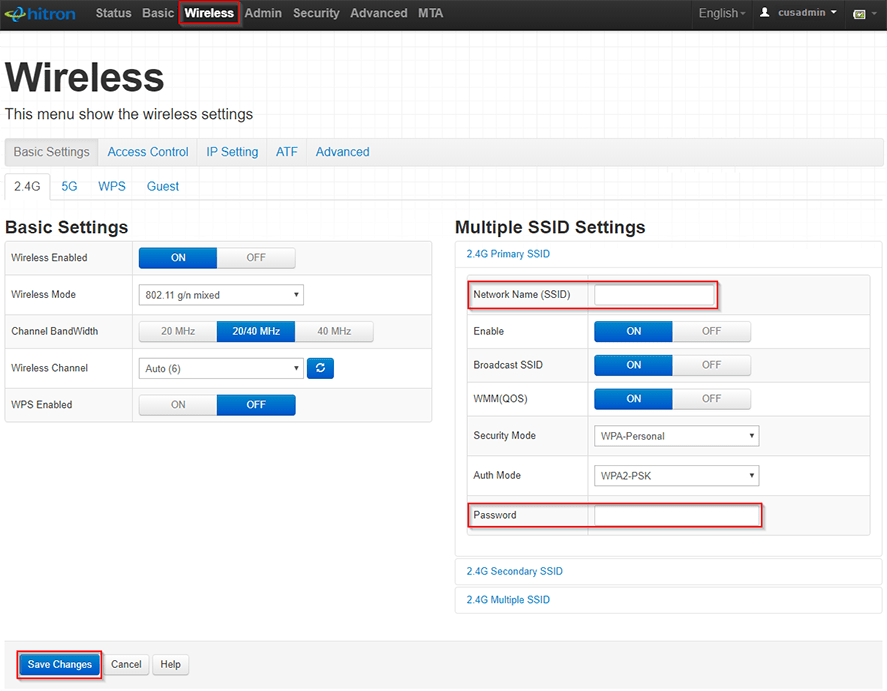This screenshot has height=691, width=887.
Task: Open the Status menu
Action: 113,13
